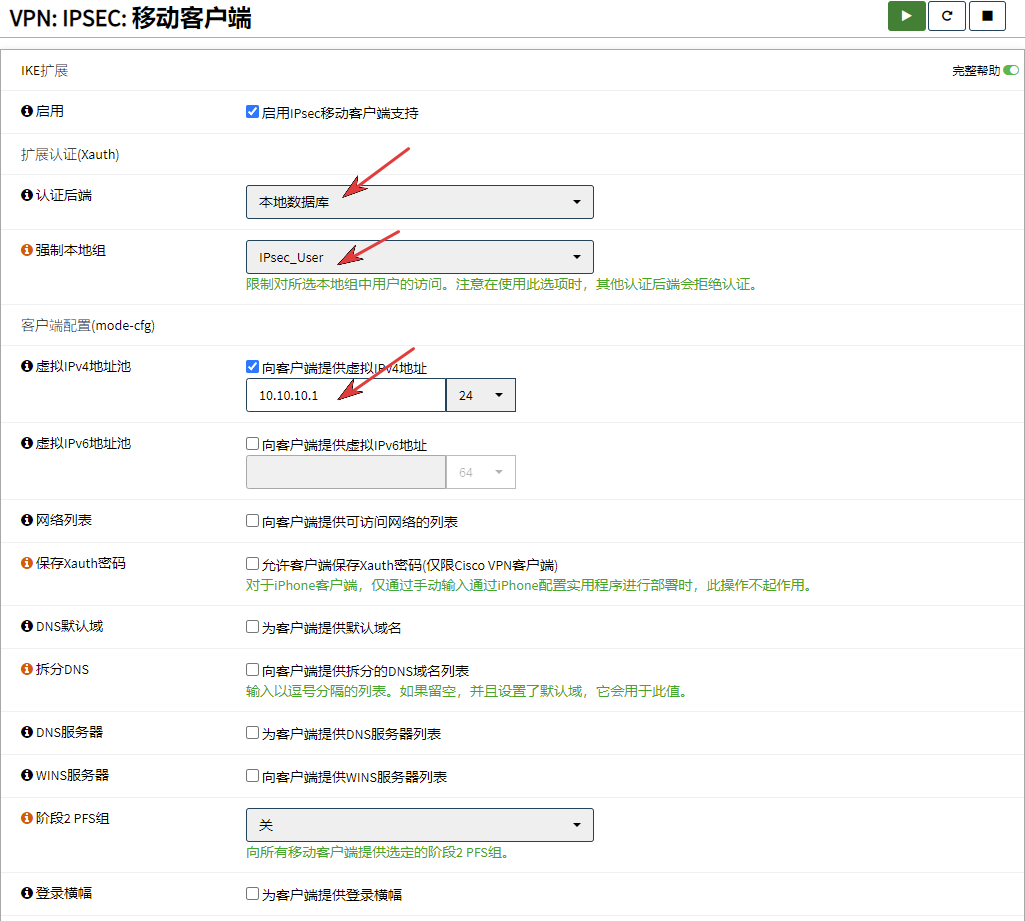Click the 10.10.10.1 IPv4 address field
Screen dimensions: 1025x921
click(345, 395)
